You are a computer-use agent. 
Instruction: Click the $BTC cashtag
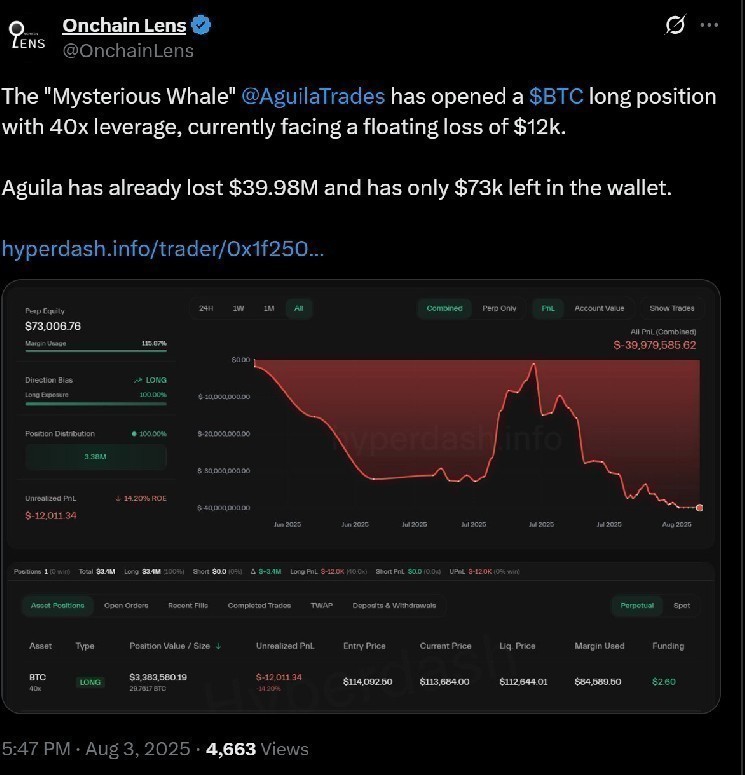557,97
